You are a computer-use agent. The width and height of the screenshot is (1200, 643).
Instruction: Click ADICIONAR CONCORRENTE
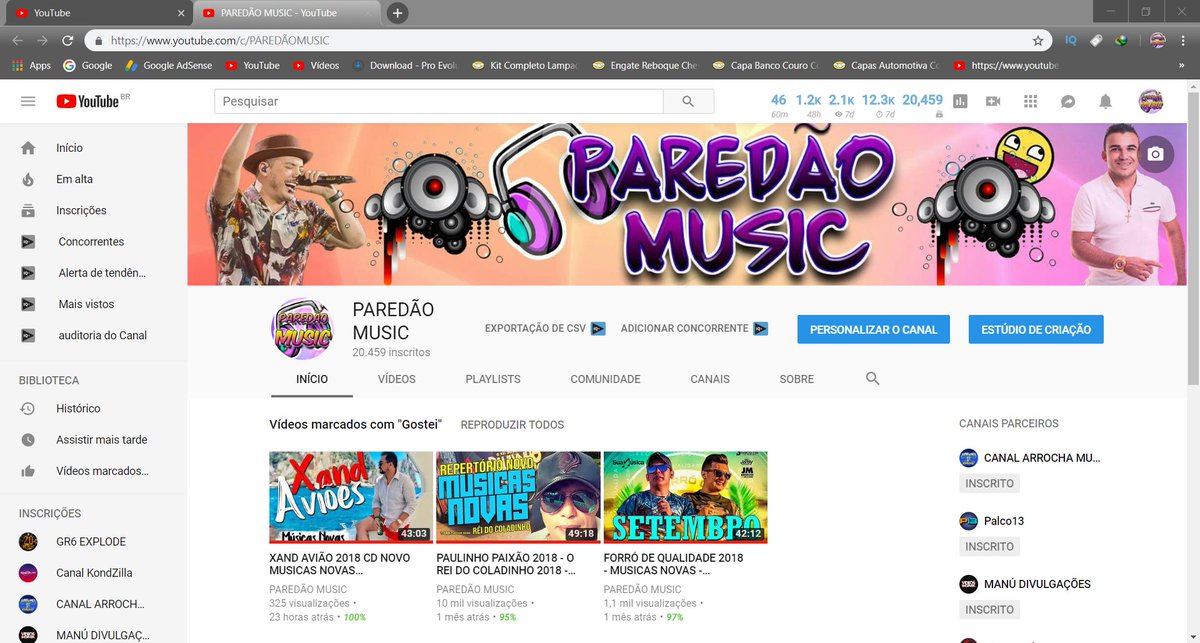coord(693,328)
